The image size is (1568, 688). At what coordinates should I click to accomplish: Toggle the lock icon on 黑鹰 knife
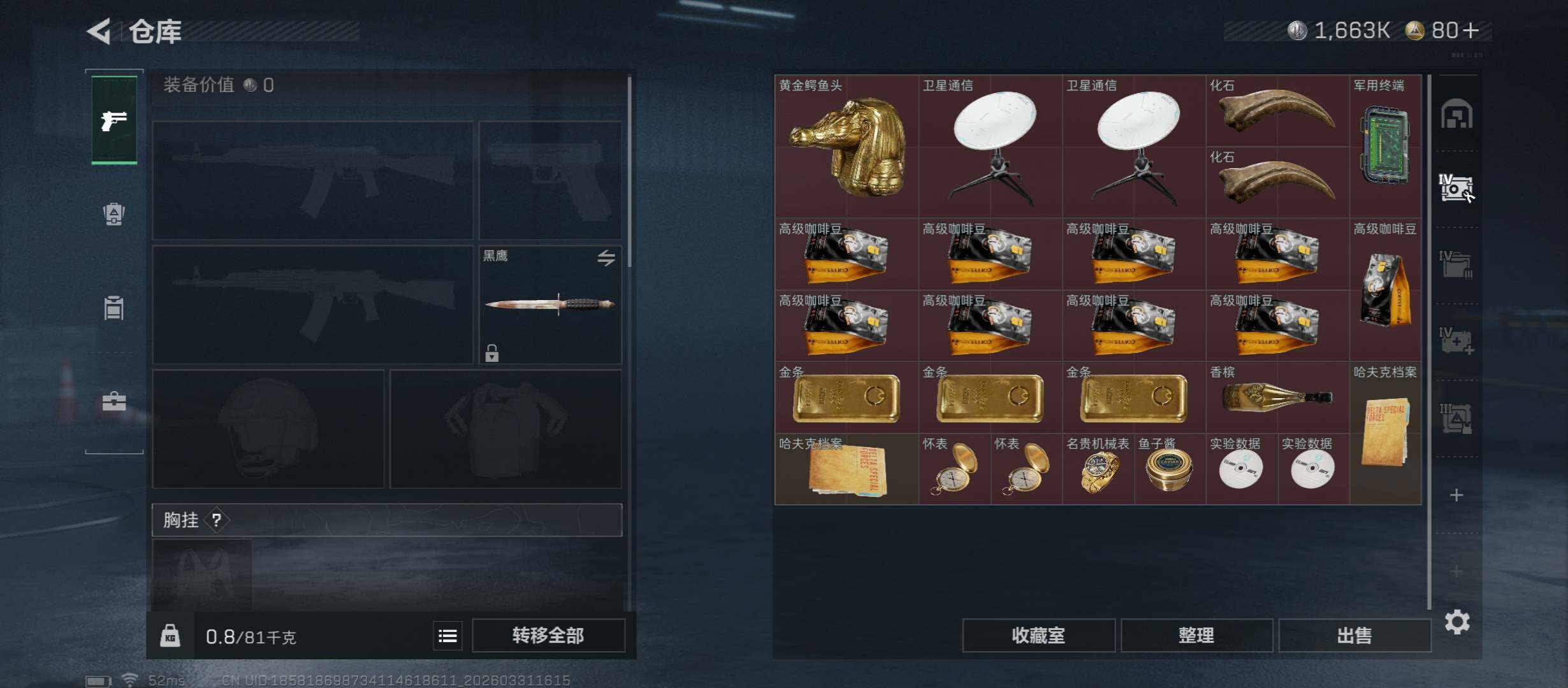pyautogui.click(x=491, y=352)
